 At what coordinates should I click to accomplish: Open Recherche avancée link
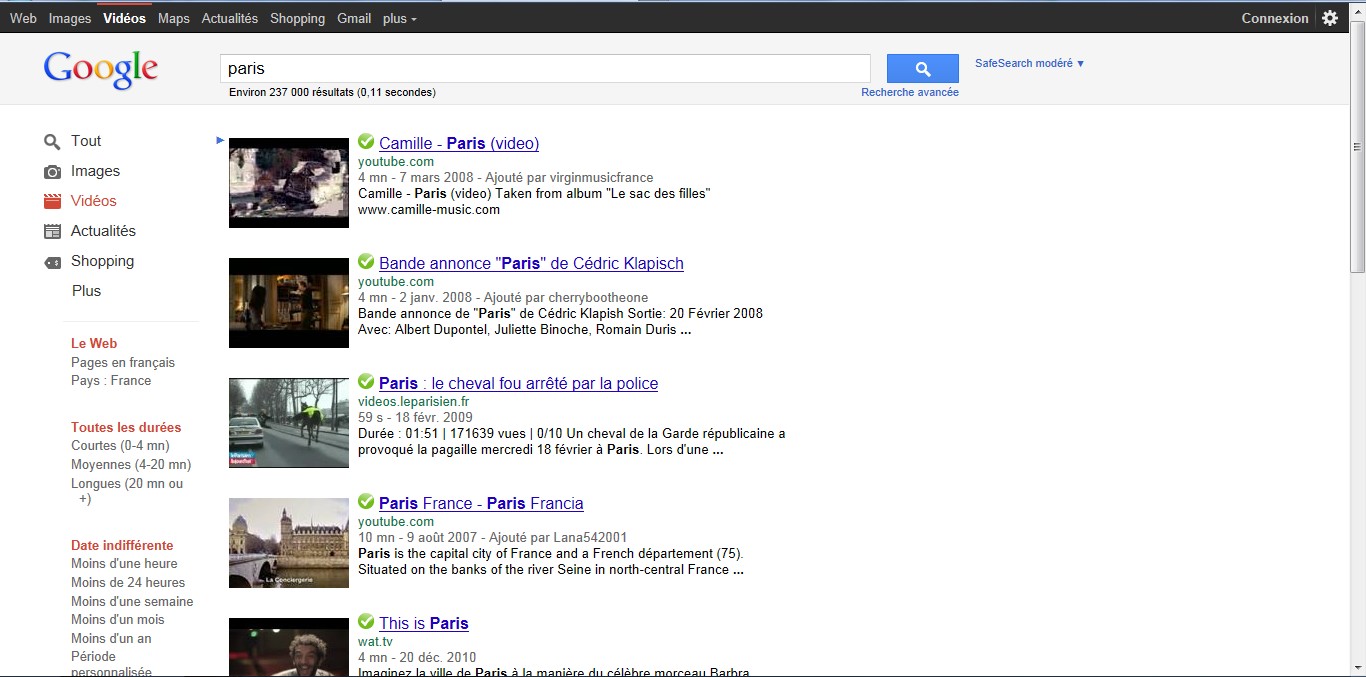tap(910, 92)
